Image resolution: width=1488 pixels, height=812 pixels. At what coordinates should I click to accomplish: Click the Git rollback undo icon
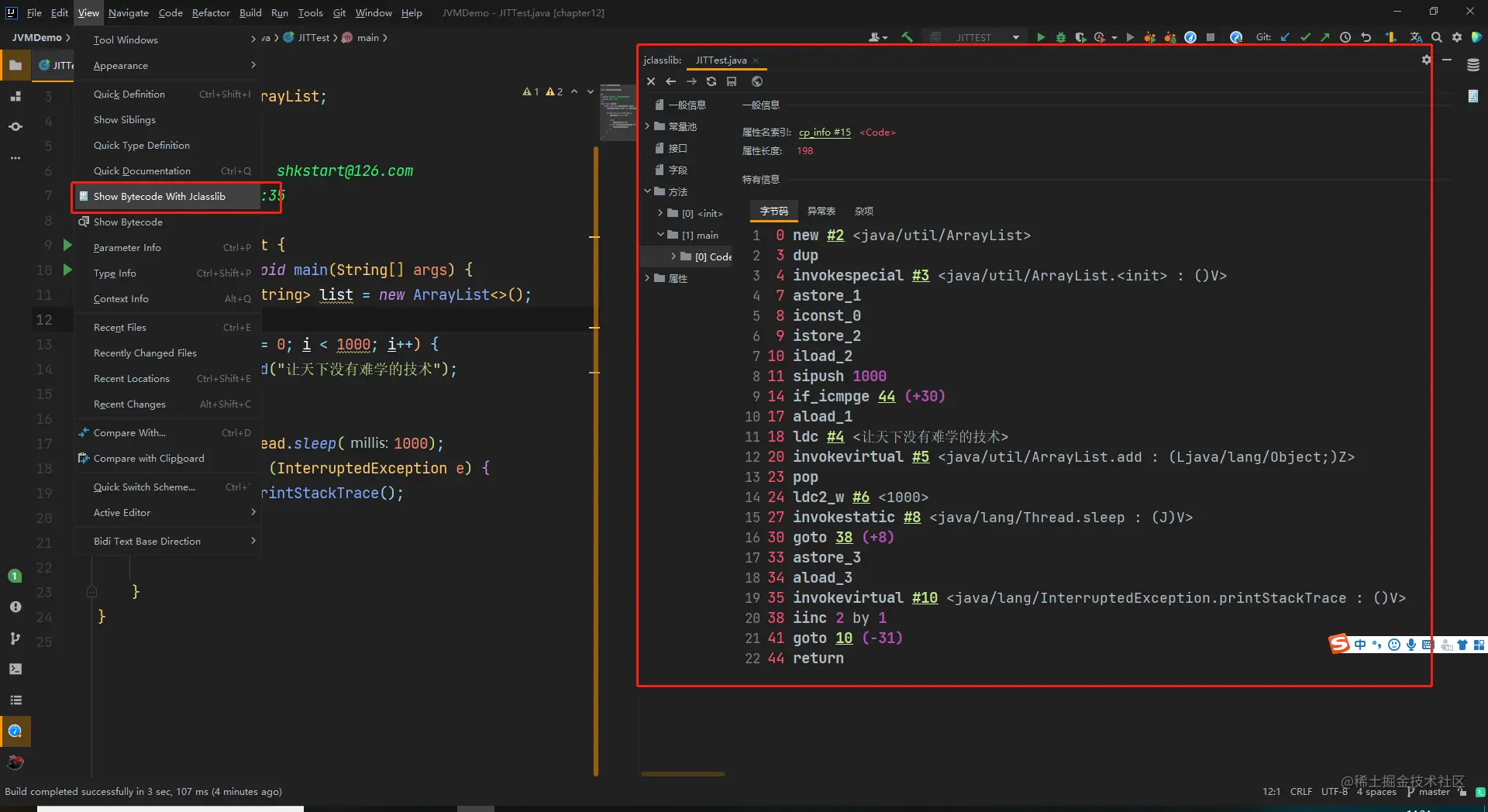[1366, 37]
